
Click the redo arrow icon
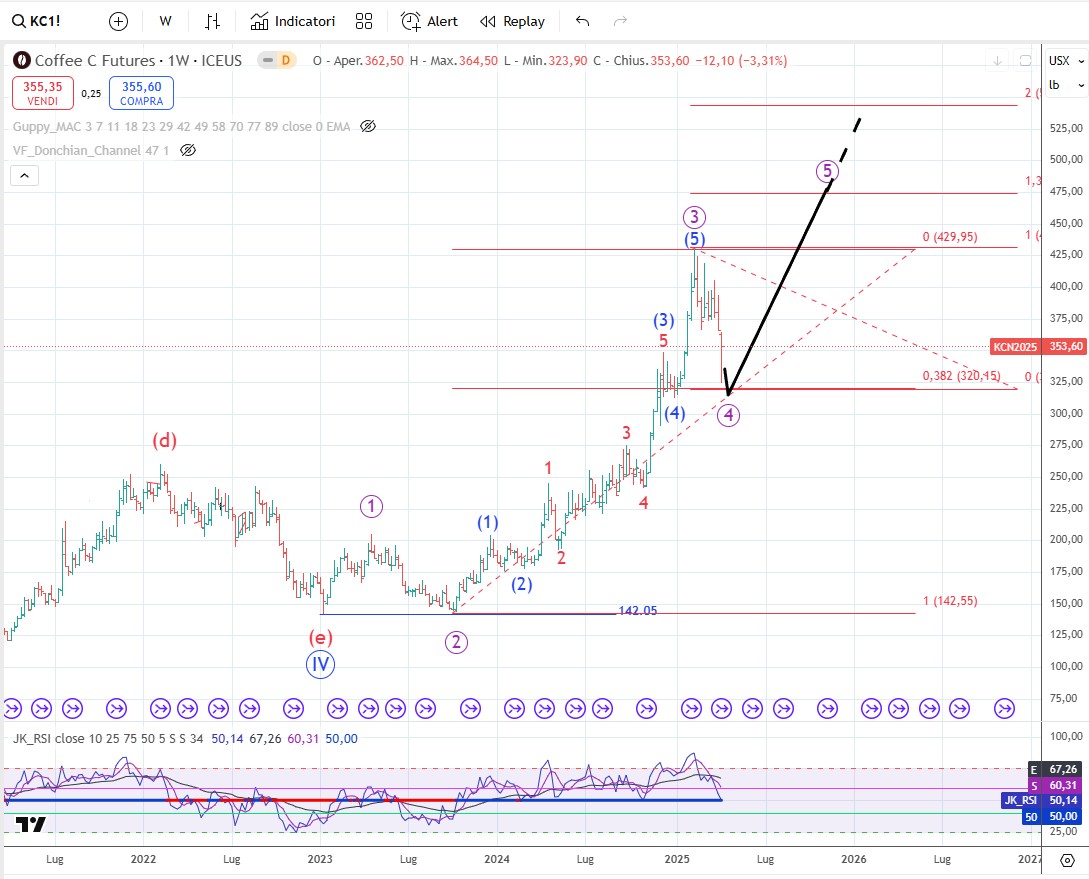[620, 21]
